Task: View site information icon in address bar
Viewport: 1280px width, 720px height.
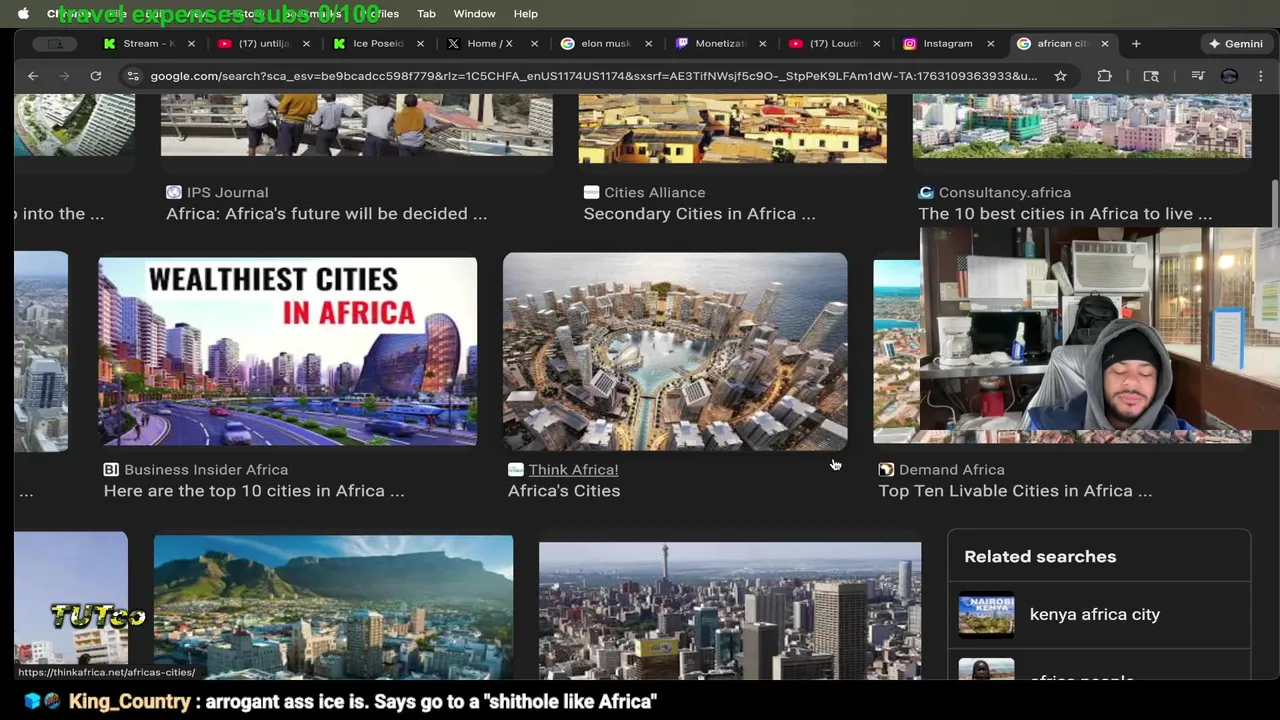Action: tap(132, 76)
